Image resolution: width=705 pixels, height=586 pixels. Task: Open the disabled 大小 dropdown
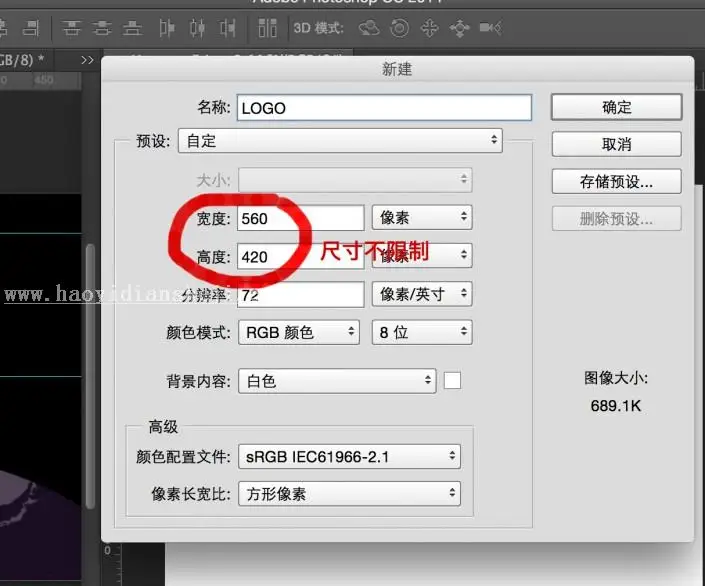[x=355, y=180]
